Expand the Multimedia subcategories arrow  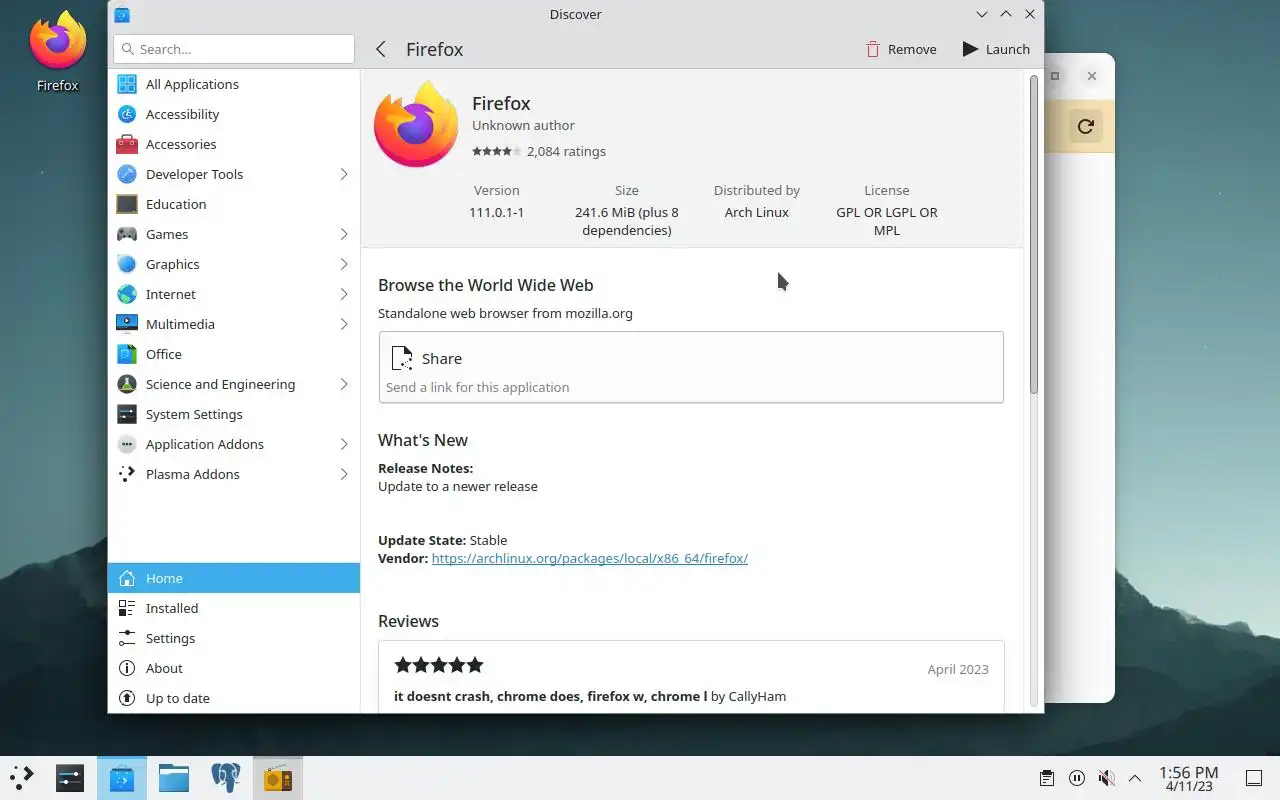click(343, 324)
